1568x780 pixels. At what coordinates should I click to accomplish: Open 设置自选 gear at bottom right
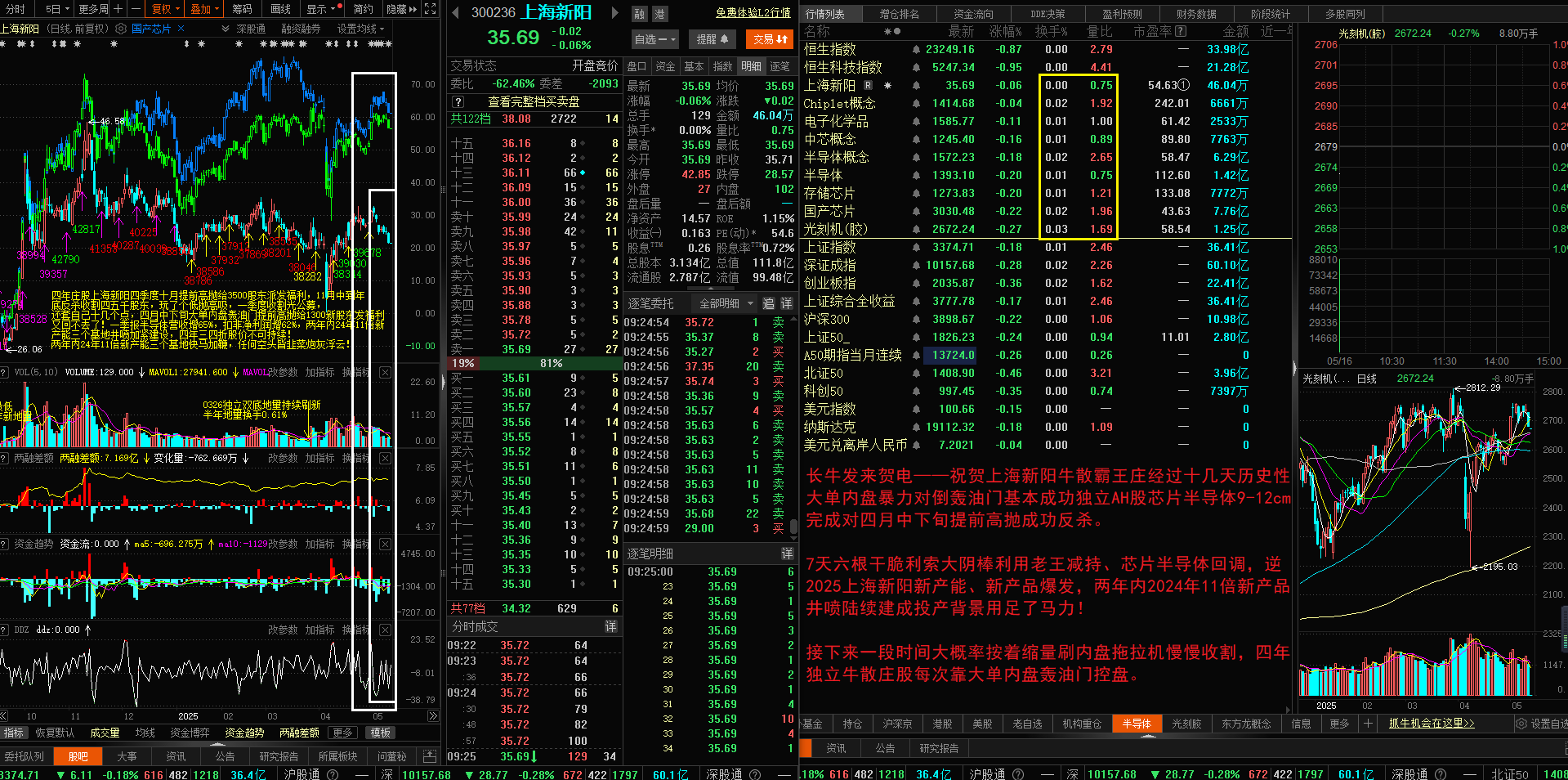[1521, 724]
